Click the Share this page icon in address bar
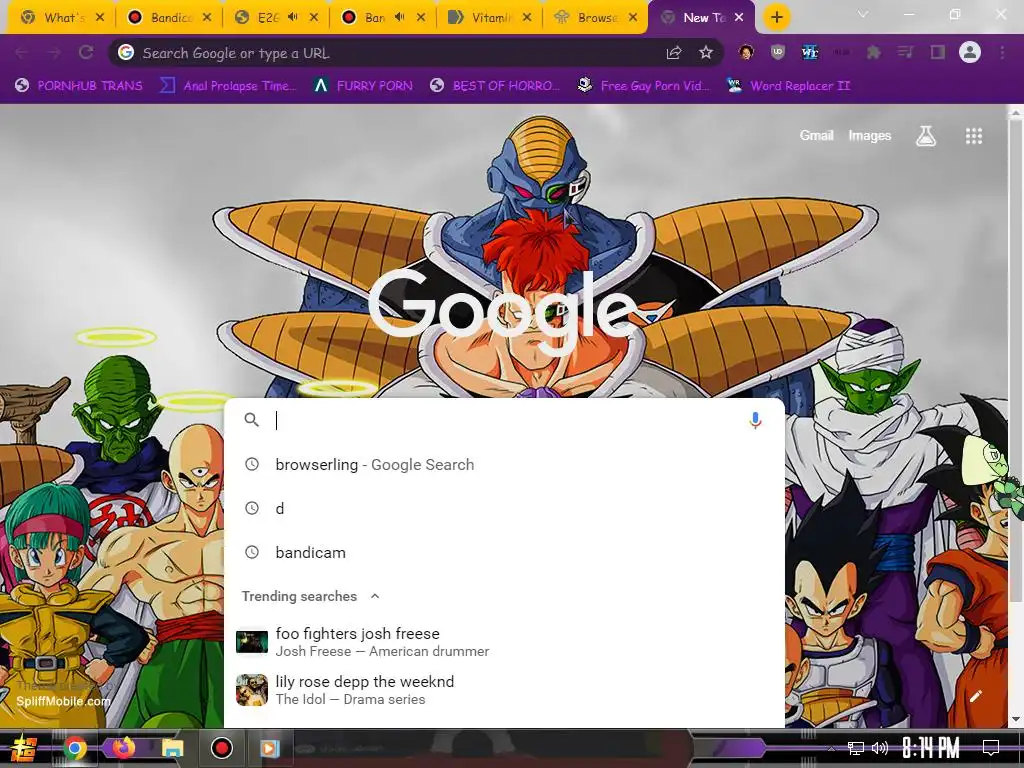 coord(674,53)
